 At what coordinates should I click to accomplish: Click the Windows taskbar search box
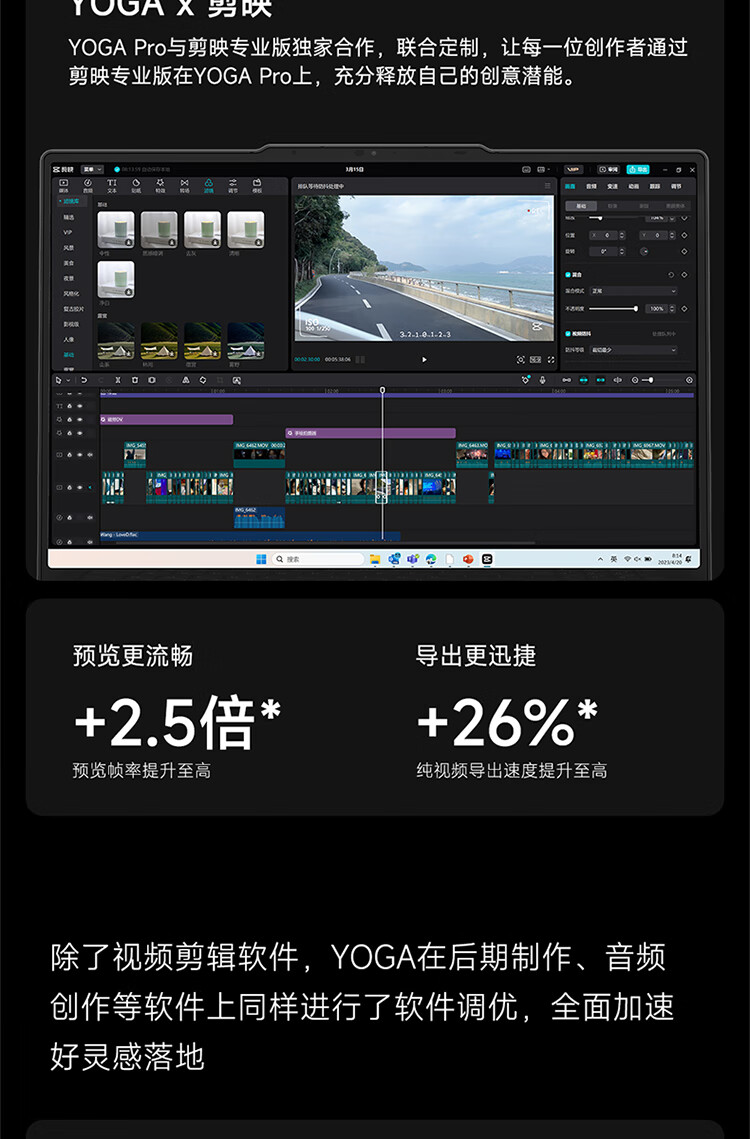[318, 559]
